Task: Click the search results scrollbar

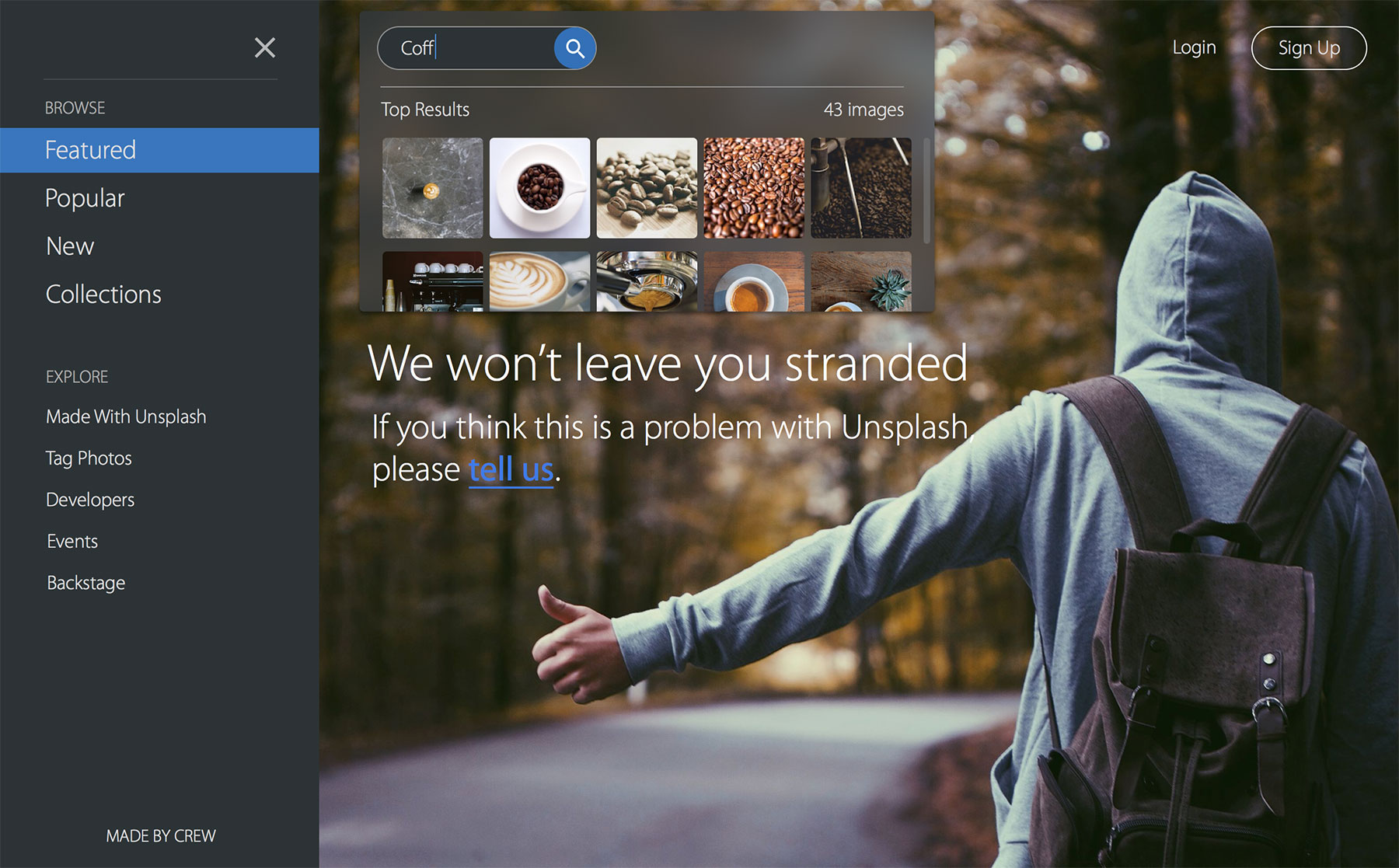Action: (926, 190)
